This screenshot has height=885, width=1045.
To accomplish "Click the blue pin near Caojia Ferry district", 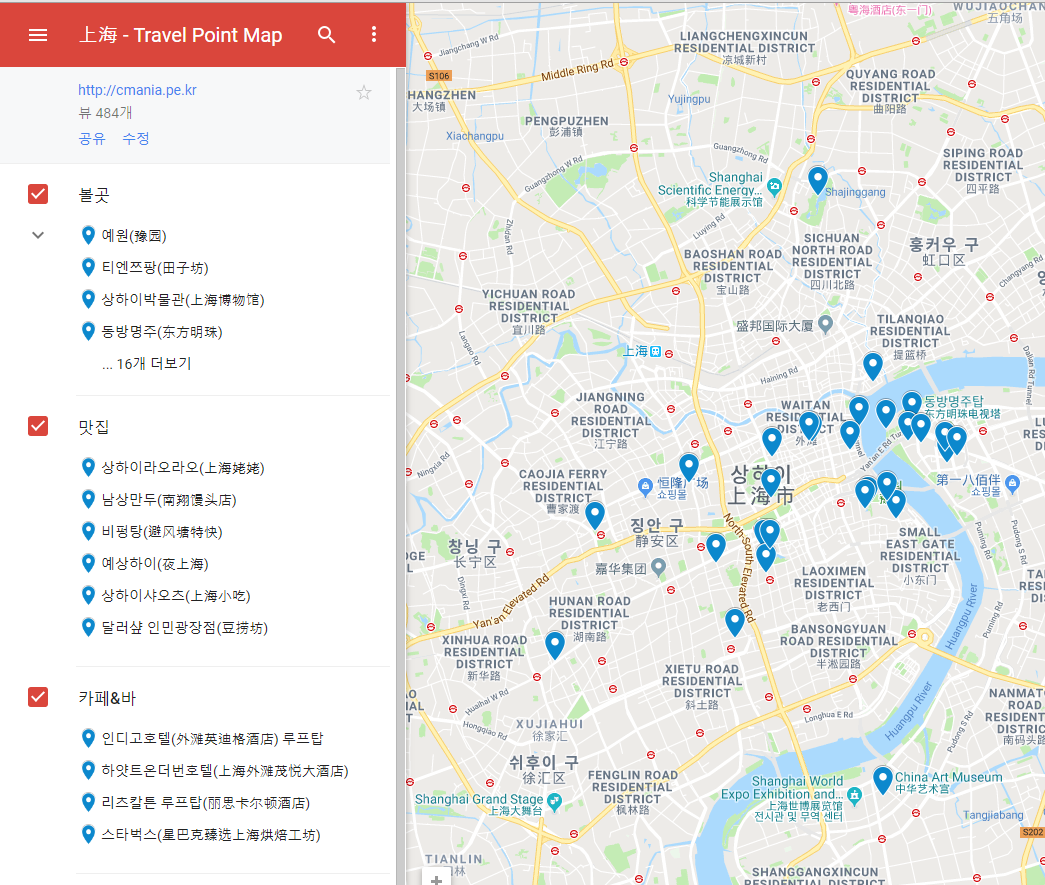I will (x=594, y=515).
